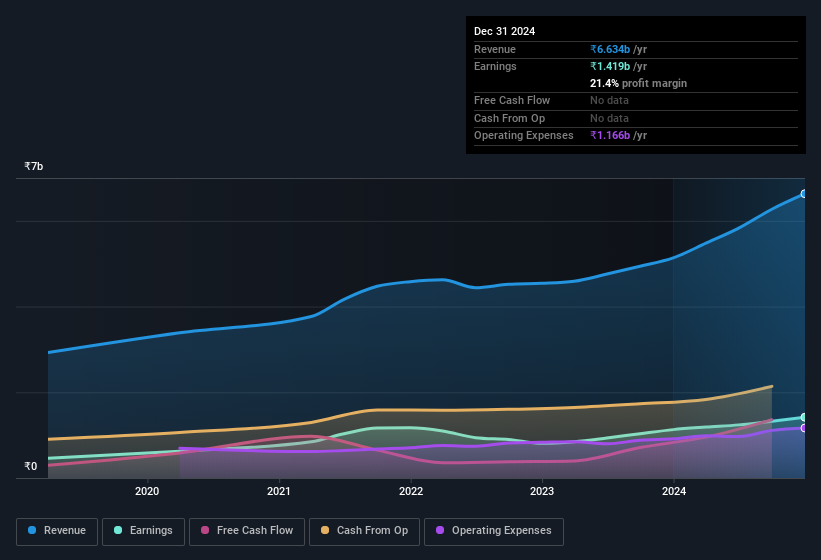
Task: Select the 2022 x-axis label
Action: coord(411,491)
